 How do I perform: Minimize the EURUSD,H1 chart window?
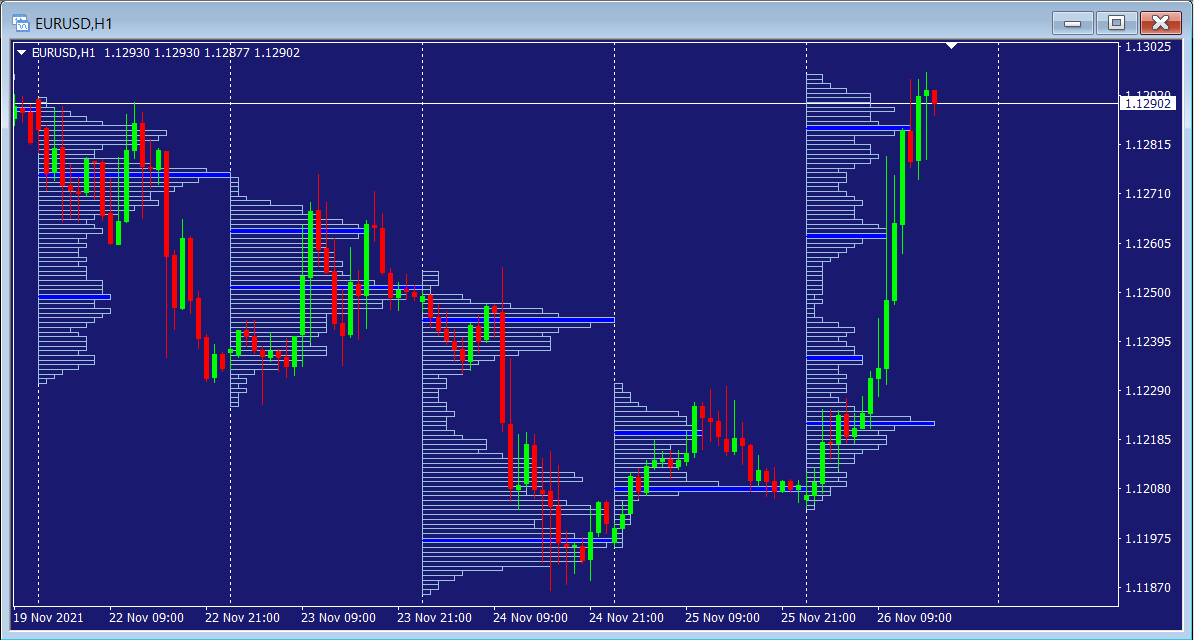[x=1073, y=22]
